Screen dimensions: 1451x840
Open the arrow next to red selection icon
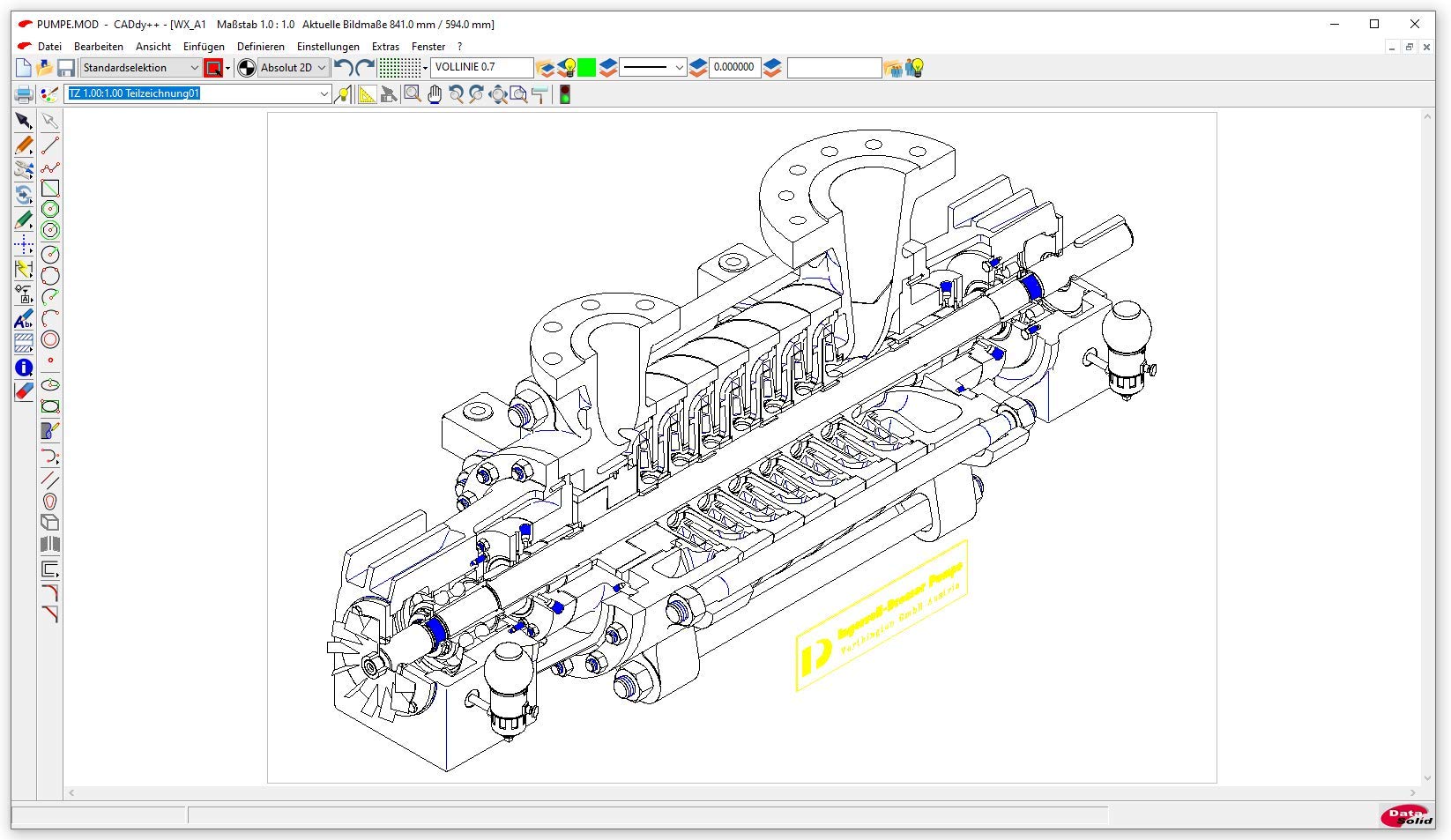click(228, 68)
